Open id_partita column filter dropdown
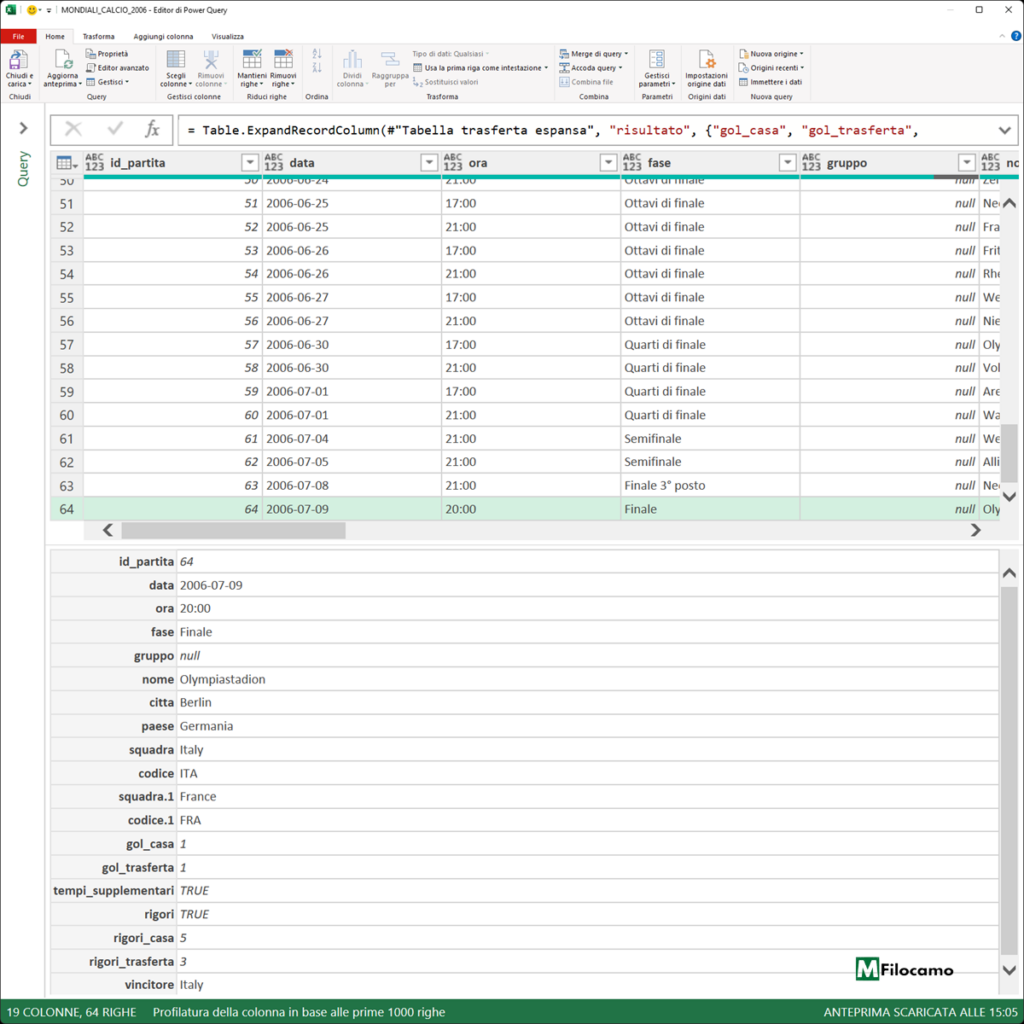 coord(250,163)
